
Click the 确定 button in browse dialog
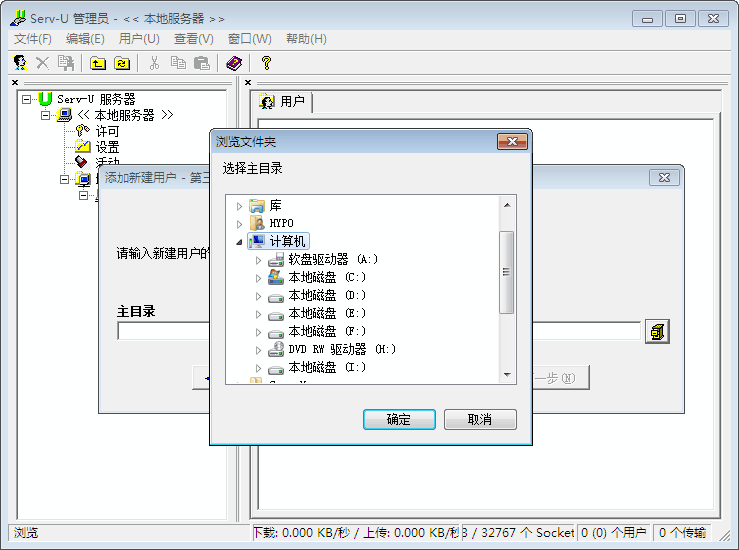399,419
